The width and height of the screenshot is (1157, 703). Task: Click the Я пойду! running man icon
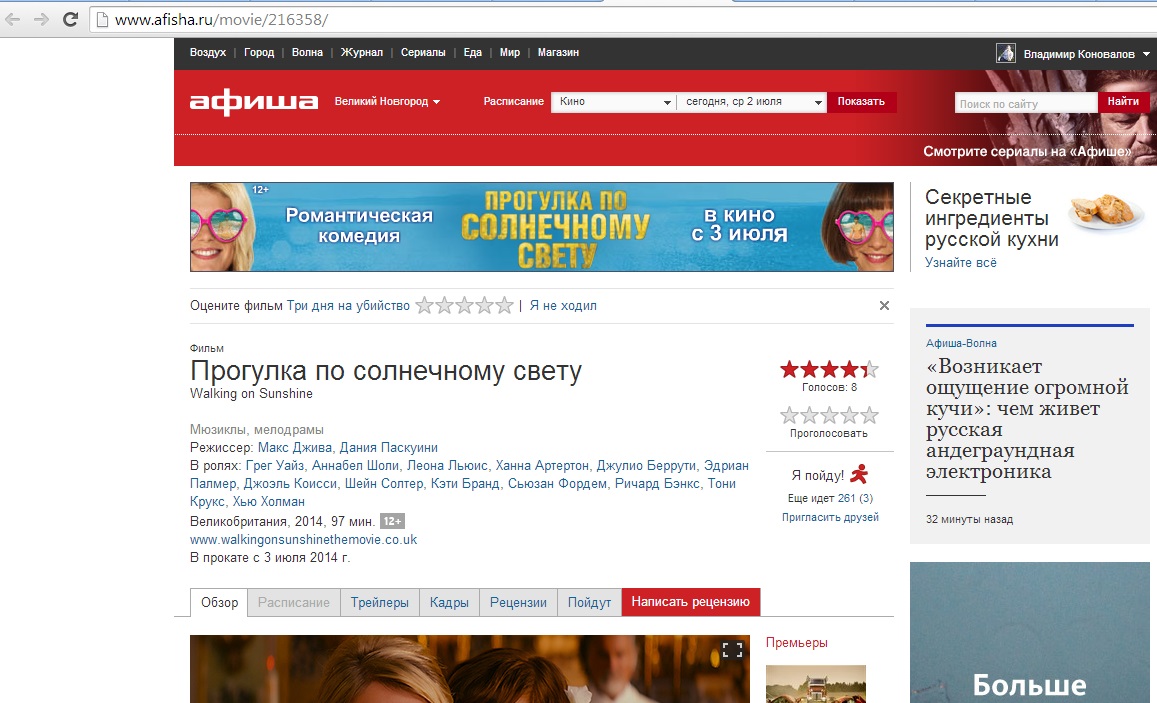click(859, 474)
